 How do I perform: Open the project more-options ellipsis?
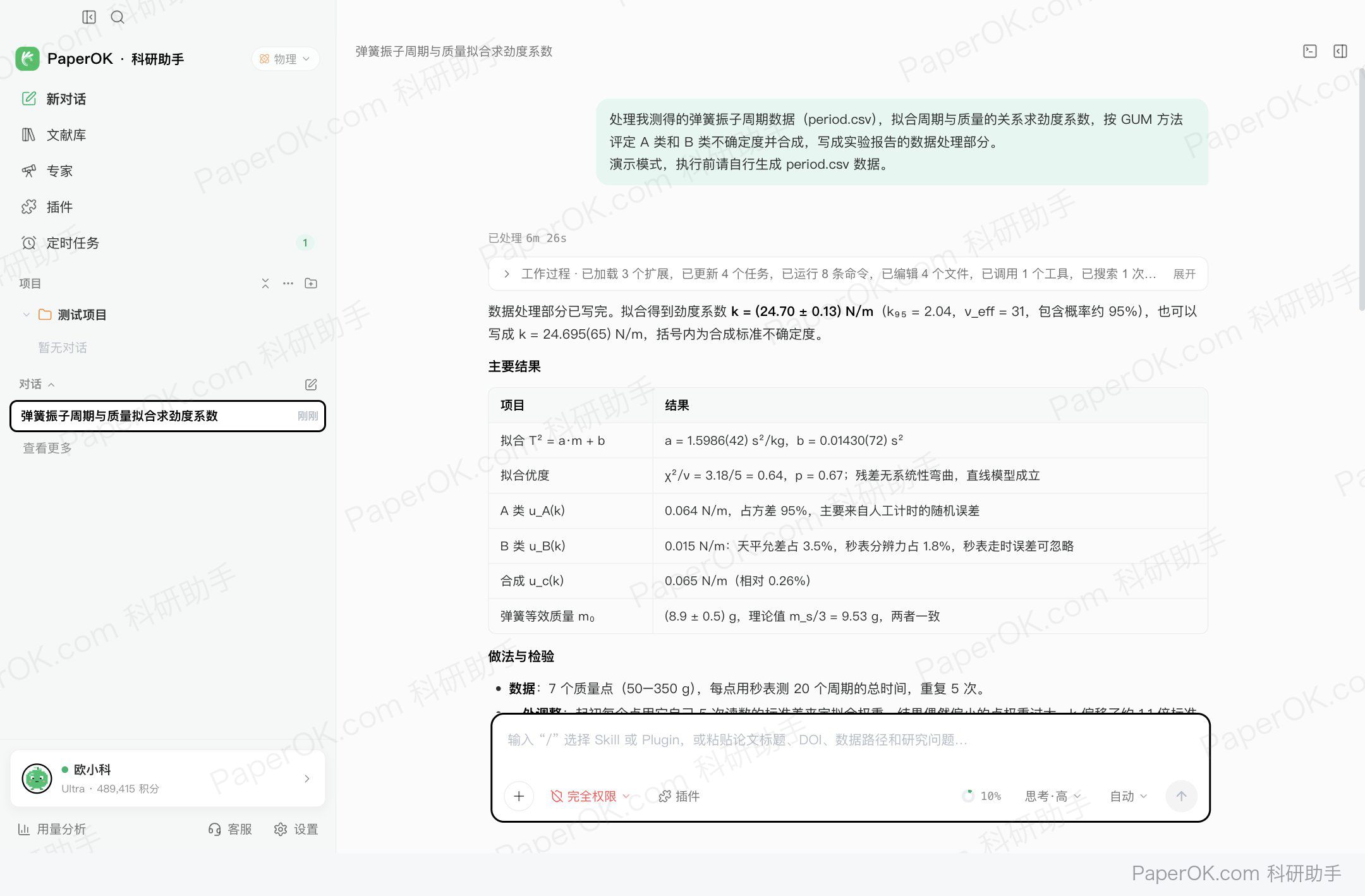[288, 283]
